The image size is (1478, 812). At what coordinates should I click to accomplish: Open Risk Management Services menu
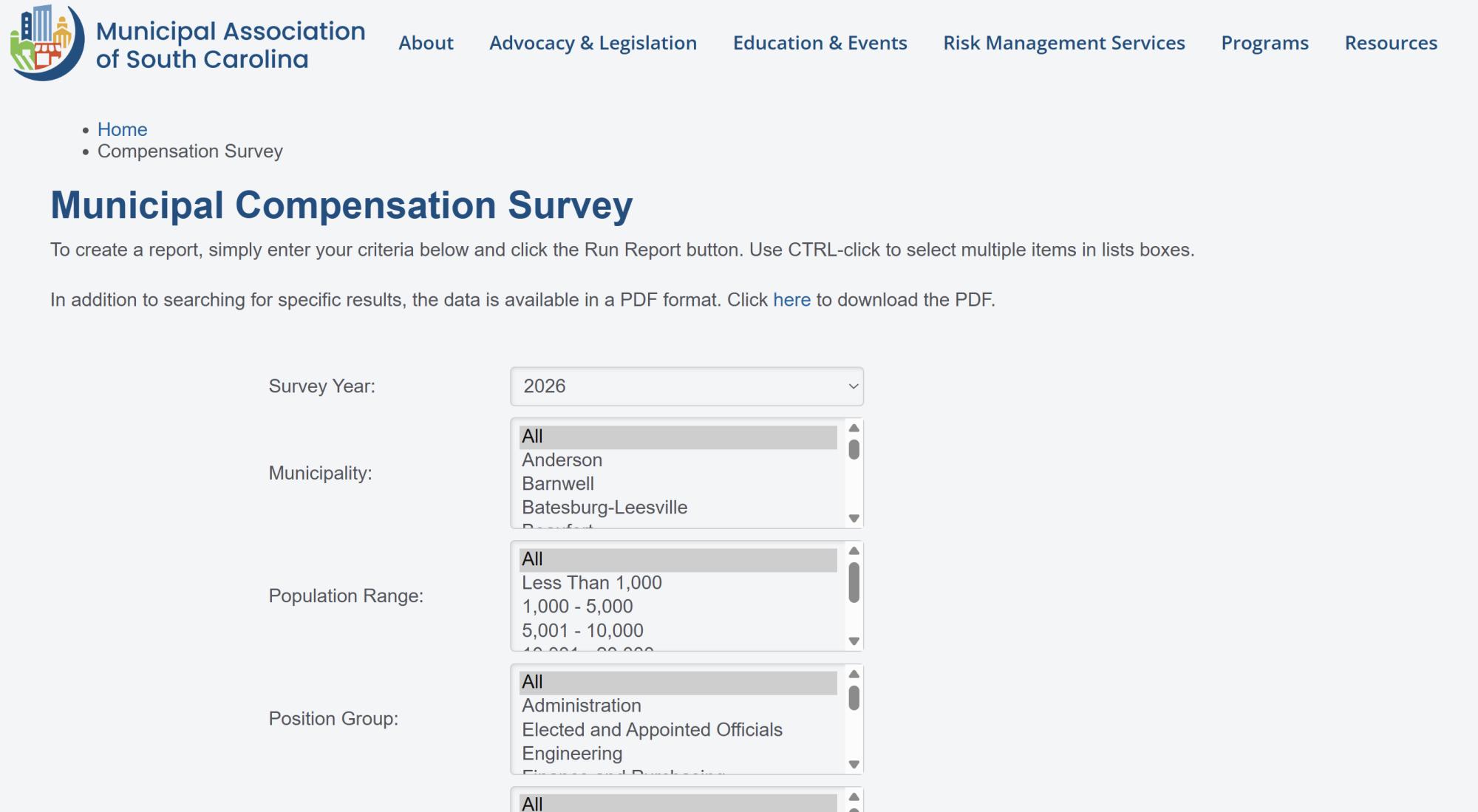point(1063,43)
